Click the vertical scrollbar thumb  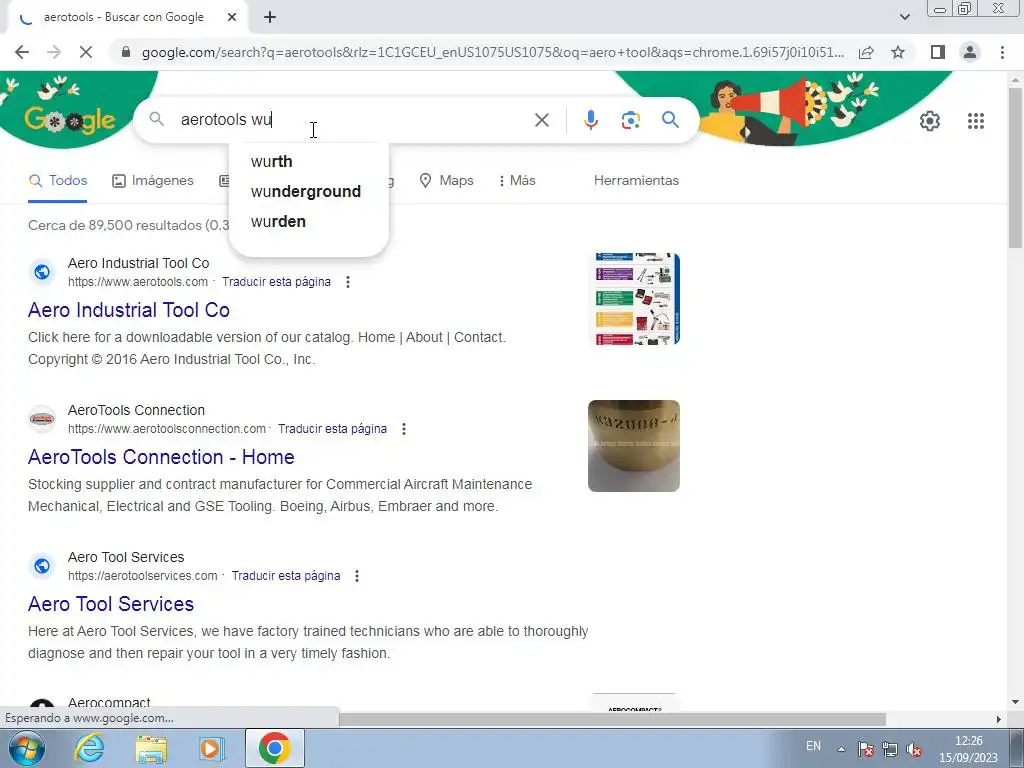coord(1015,167)
